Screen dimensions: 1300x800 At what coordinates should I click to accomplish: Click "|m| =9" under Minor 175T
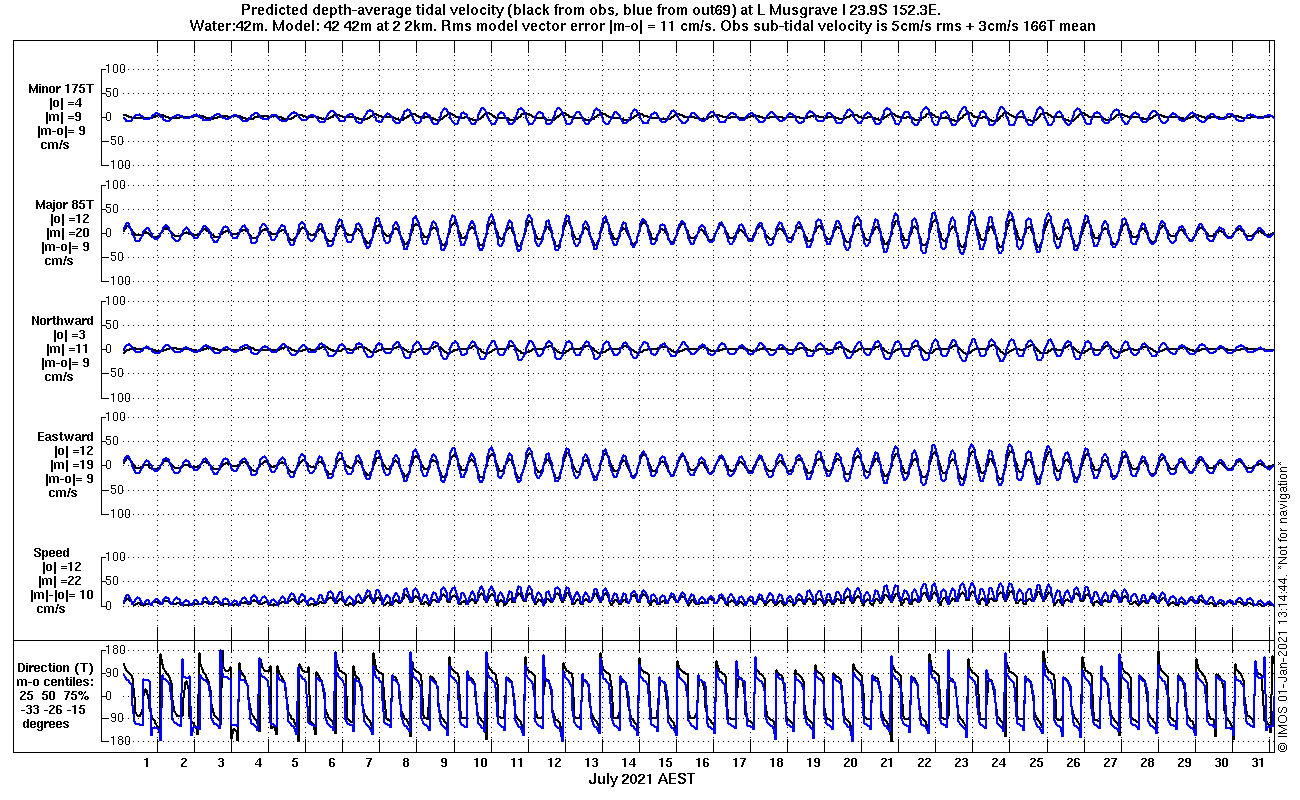tap(63, 117)
